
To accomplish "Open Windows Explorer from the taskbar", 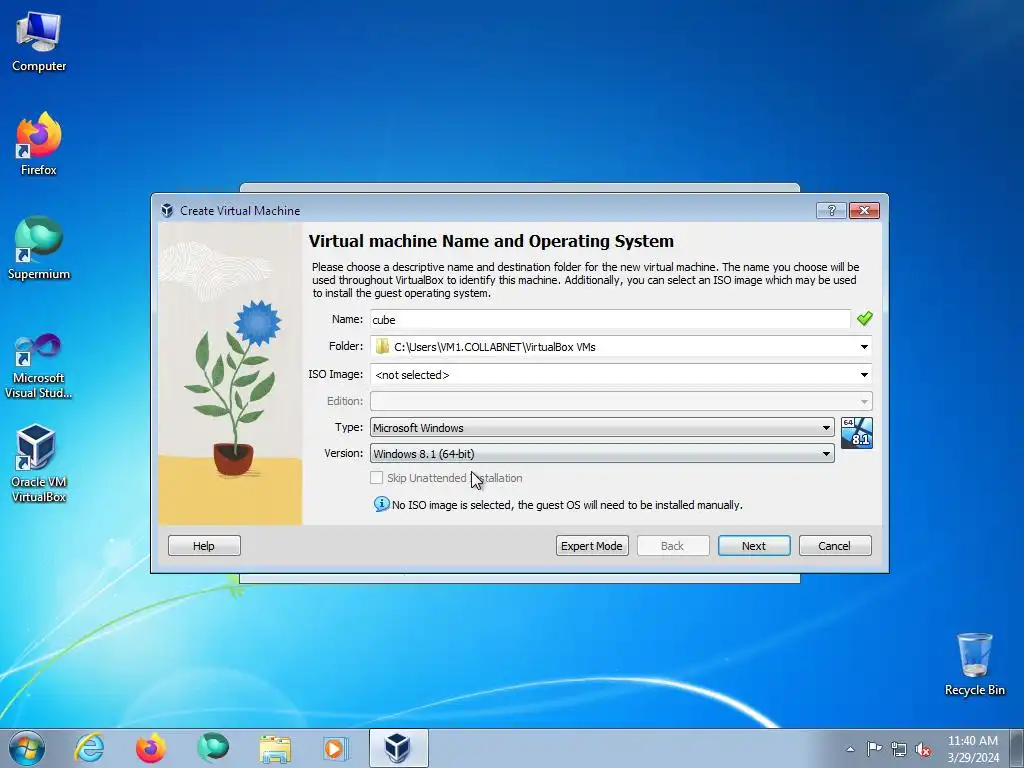I will 275,748.
